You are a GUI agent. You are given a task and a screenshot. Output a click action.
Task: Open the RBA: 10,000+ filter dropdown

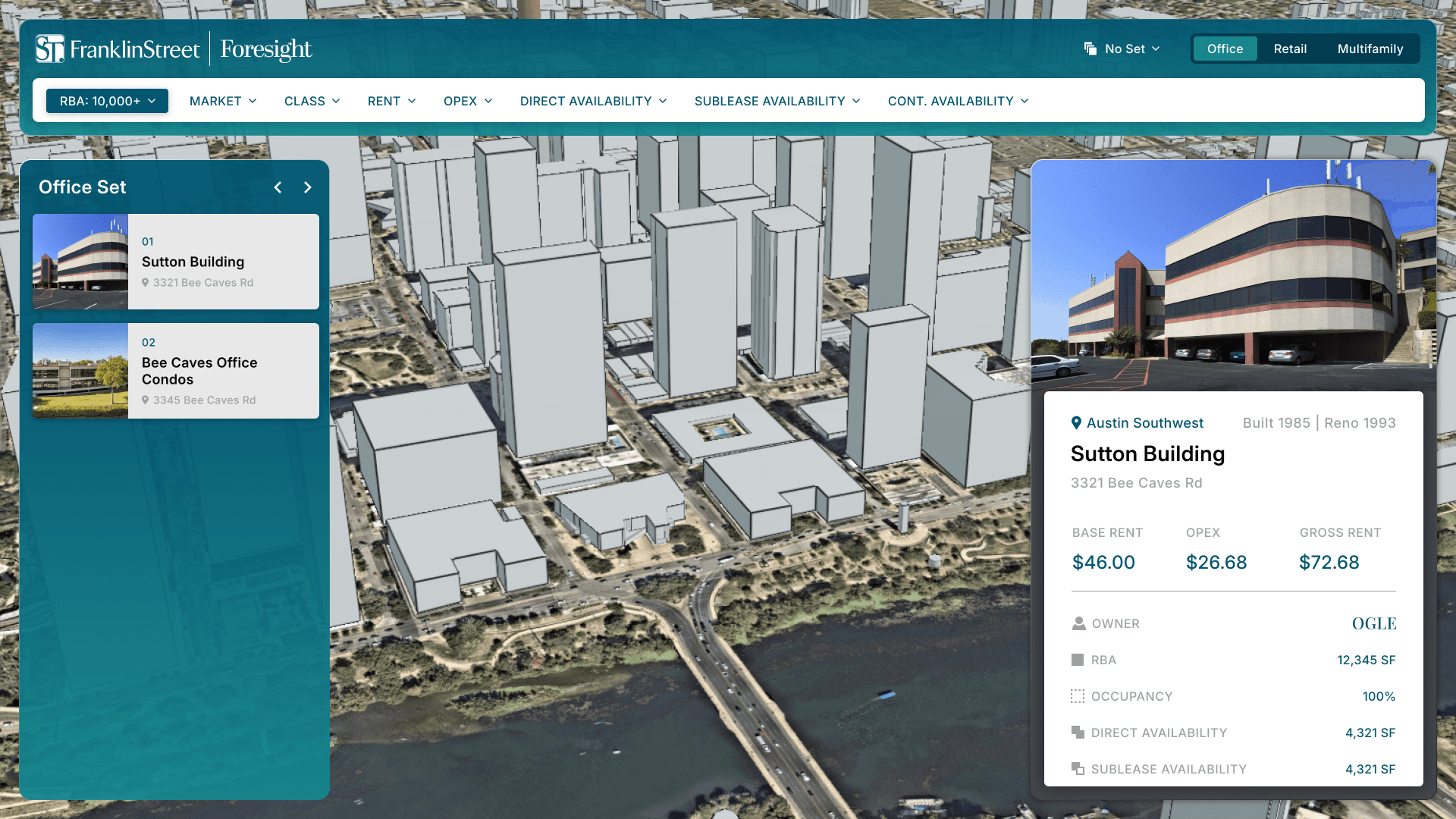point(107,101)
